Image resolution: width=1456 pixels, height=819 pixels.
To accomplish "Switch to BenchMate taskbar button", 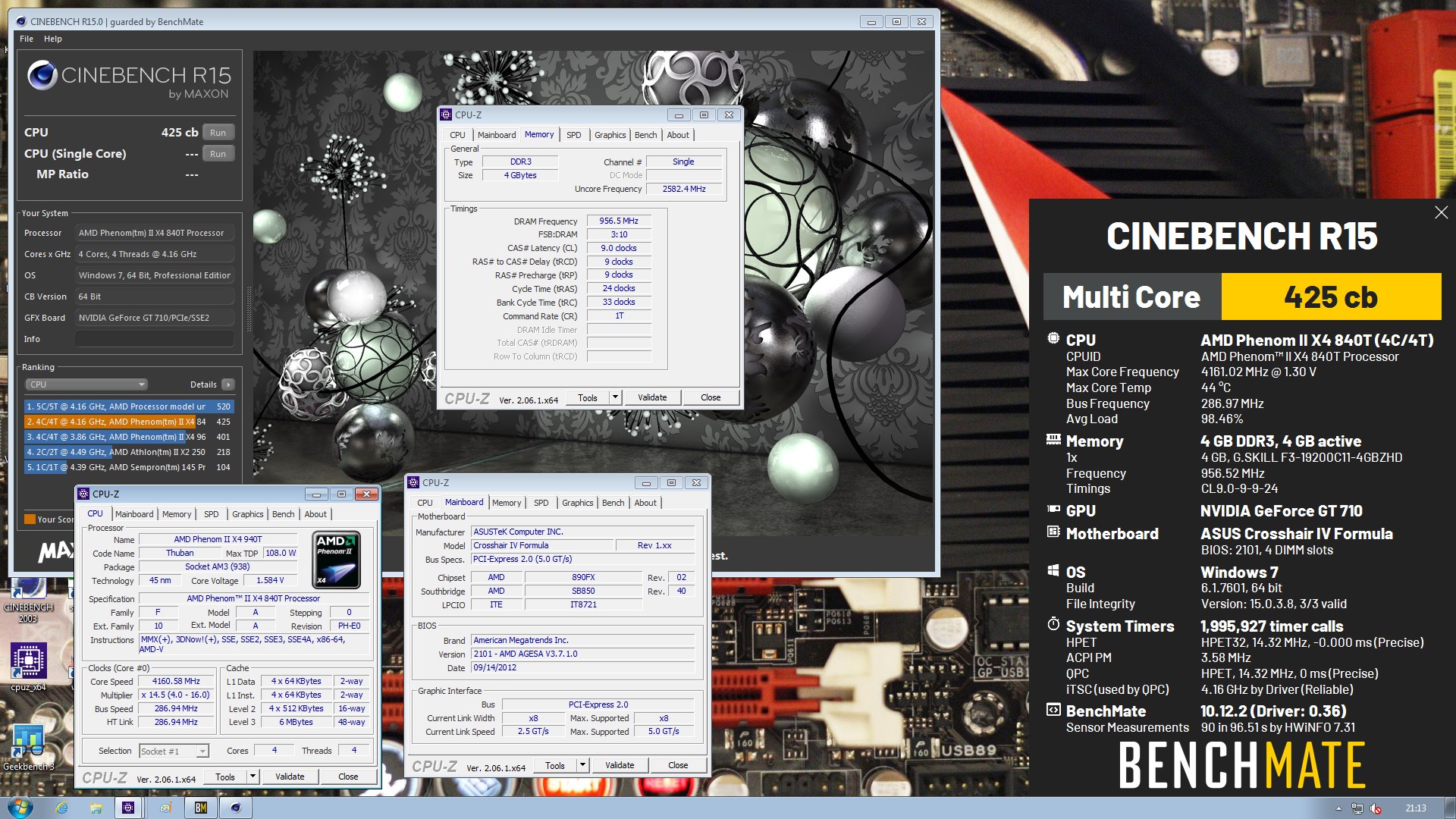I will pos(201,808).
